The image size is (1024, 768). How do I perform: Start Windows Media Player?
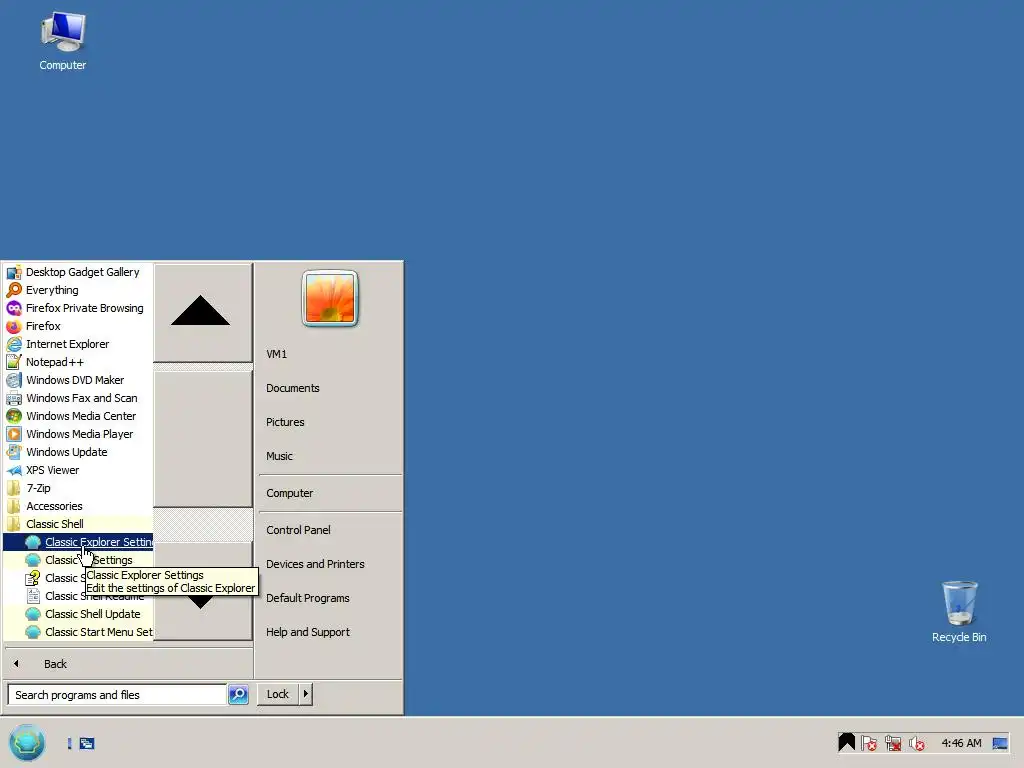click(x=78, y=434)
